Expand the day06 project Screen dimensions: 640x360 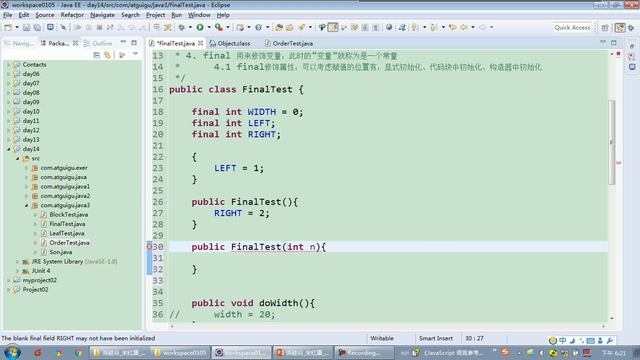9,74
